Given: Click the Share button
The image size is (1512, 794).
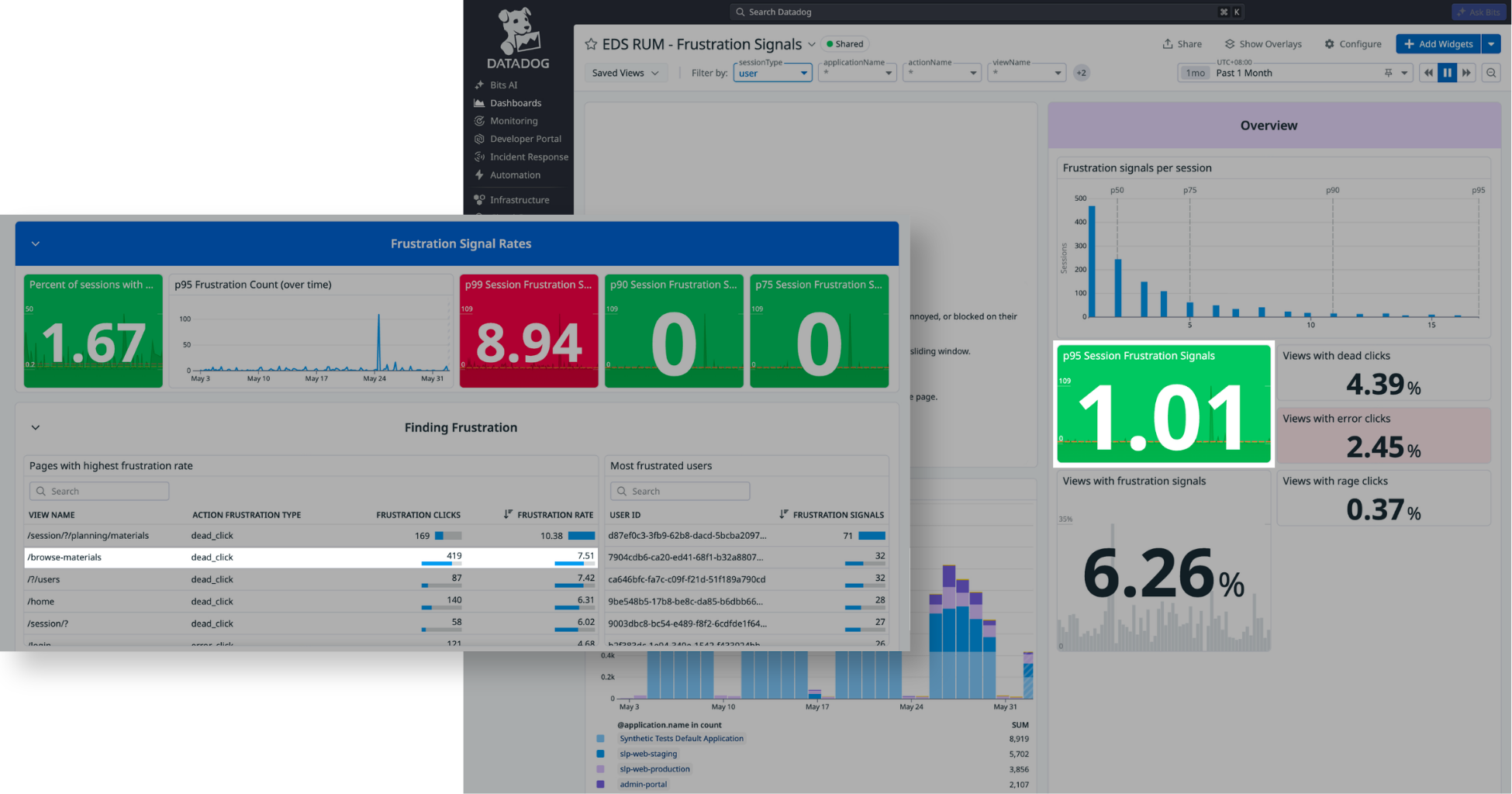Looking at the screenshot, I should (x=1182, y=44).
